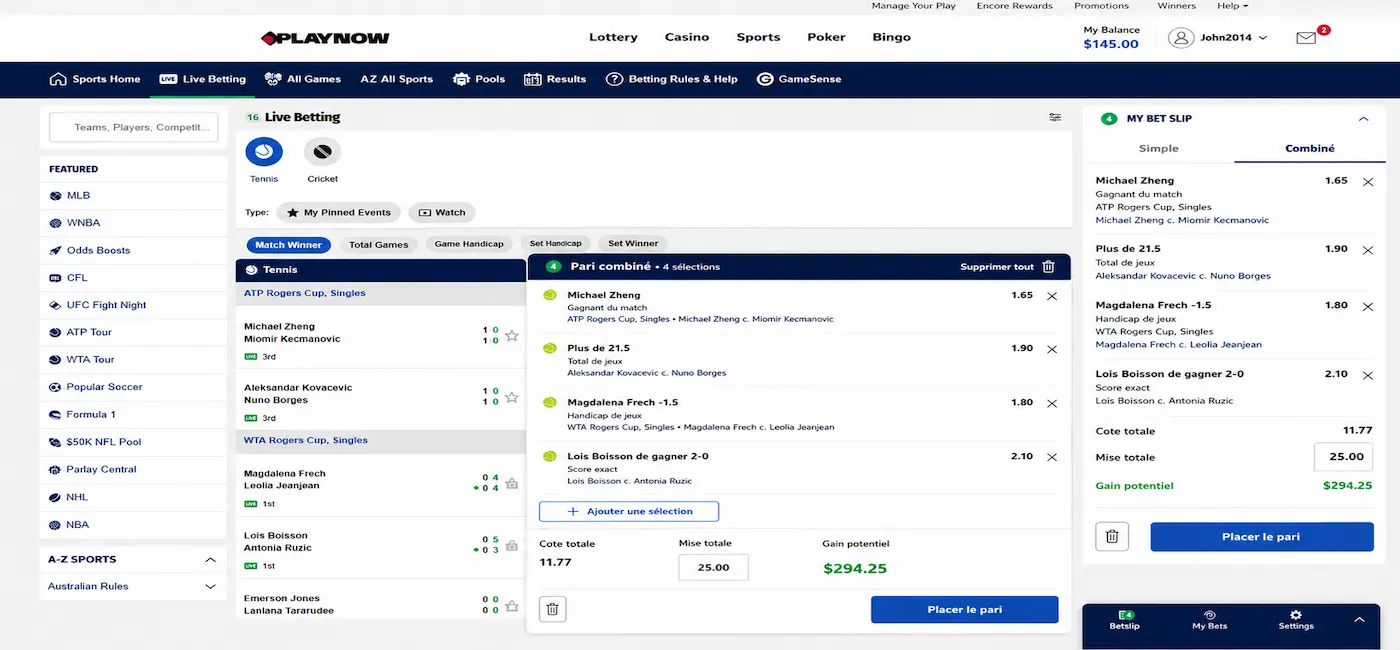Switch to Combiné bet slip tab
Image resolution: width=1400 pixels, height=650 pixels.
pyautogui.click(x=1310, y=148)
